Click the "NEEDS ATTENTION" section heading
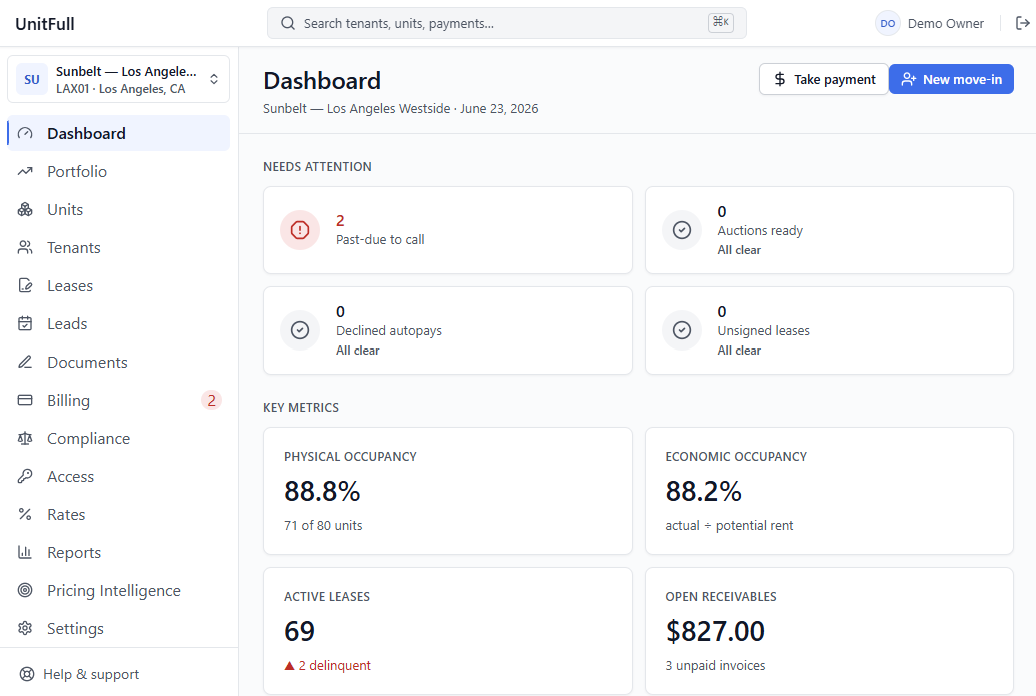 (x=317, y=167)
